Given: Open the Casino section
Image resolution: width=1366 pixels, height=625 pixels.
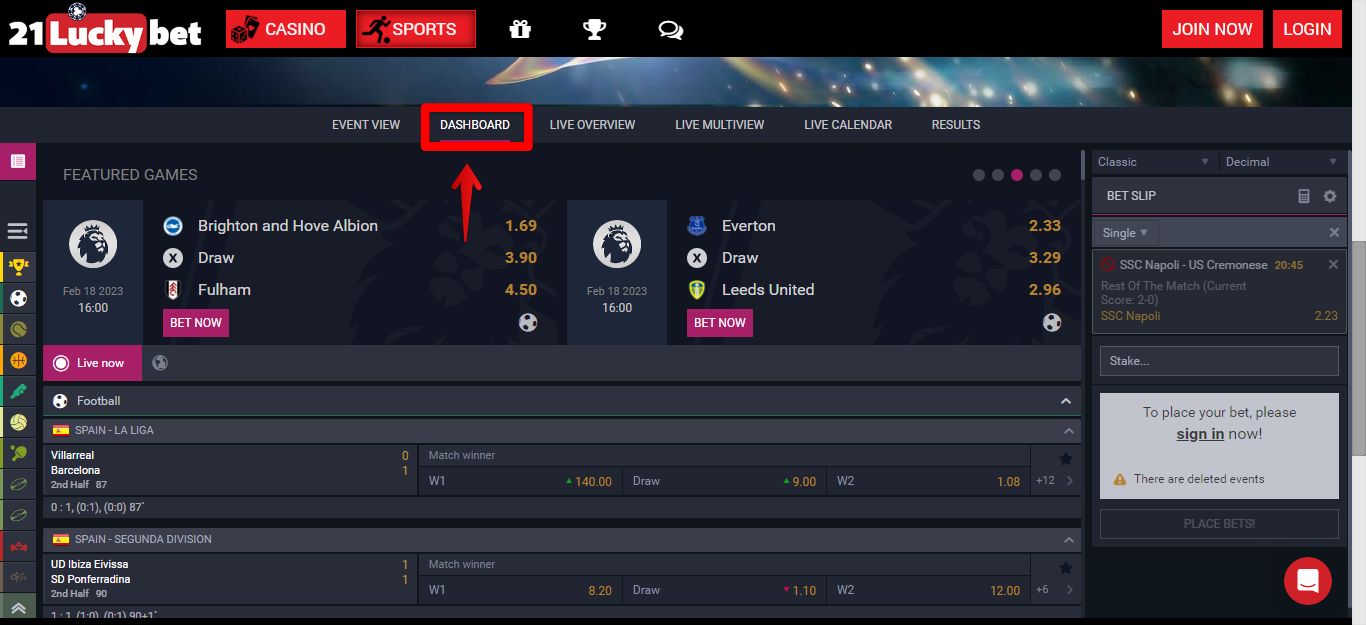Looking at the screenshot, I should [x=286, y=29].
